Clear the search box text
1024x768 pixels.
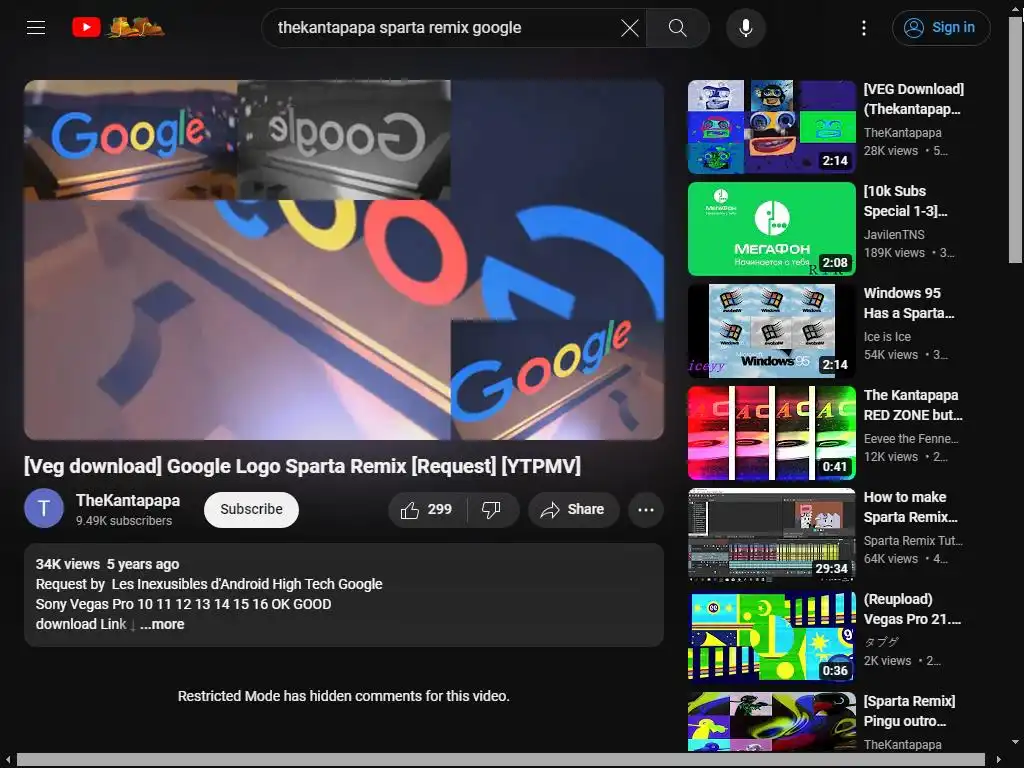pyautogui.click(x=630, y=28)
